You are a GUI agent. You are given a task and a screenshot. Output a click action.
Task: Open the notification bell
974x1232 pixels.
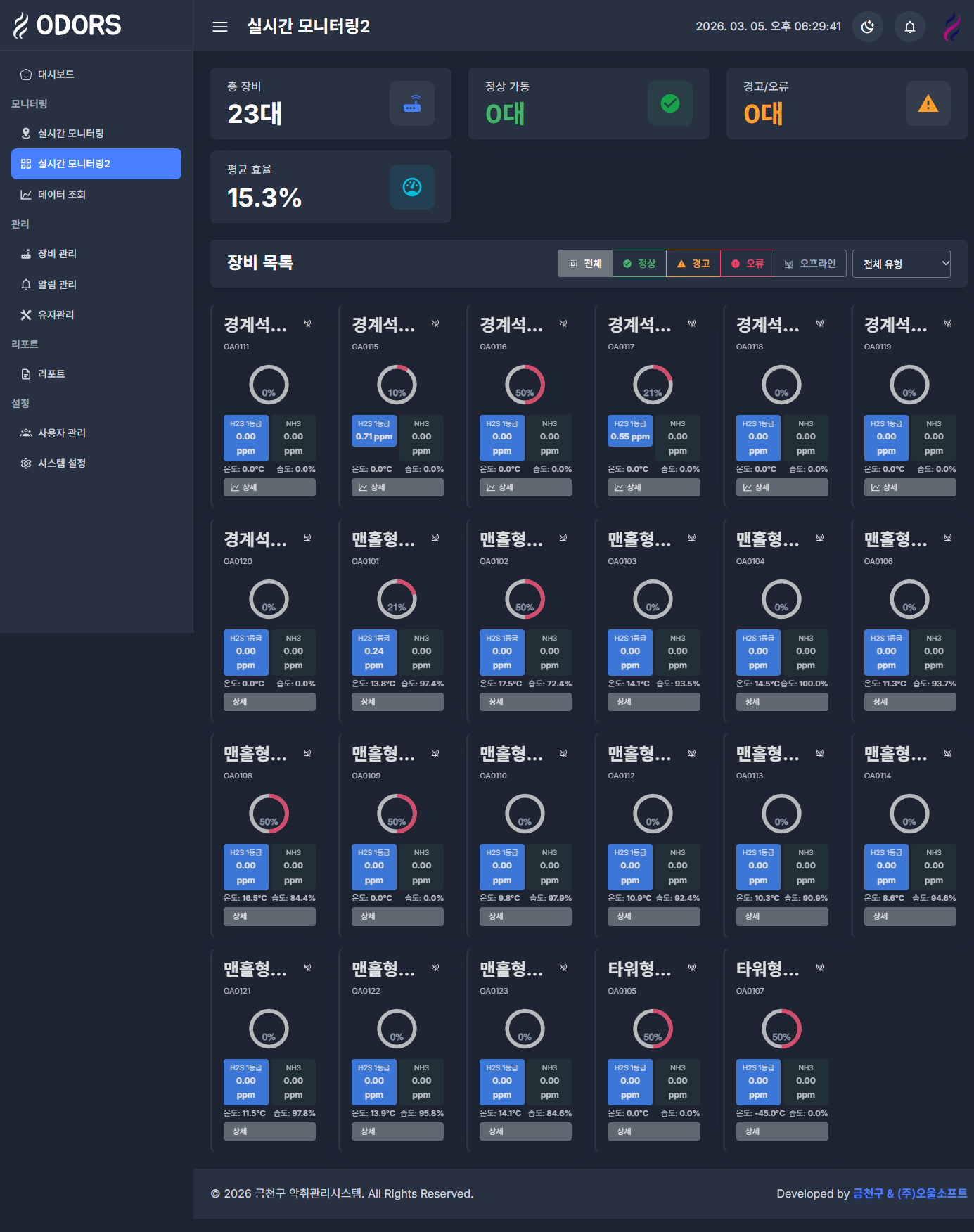click(x=909, y=27)
